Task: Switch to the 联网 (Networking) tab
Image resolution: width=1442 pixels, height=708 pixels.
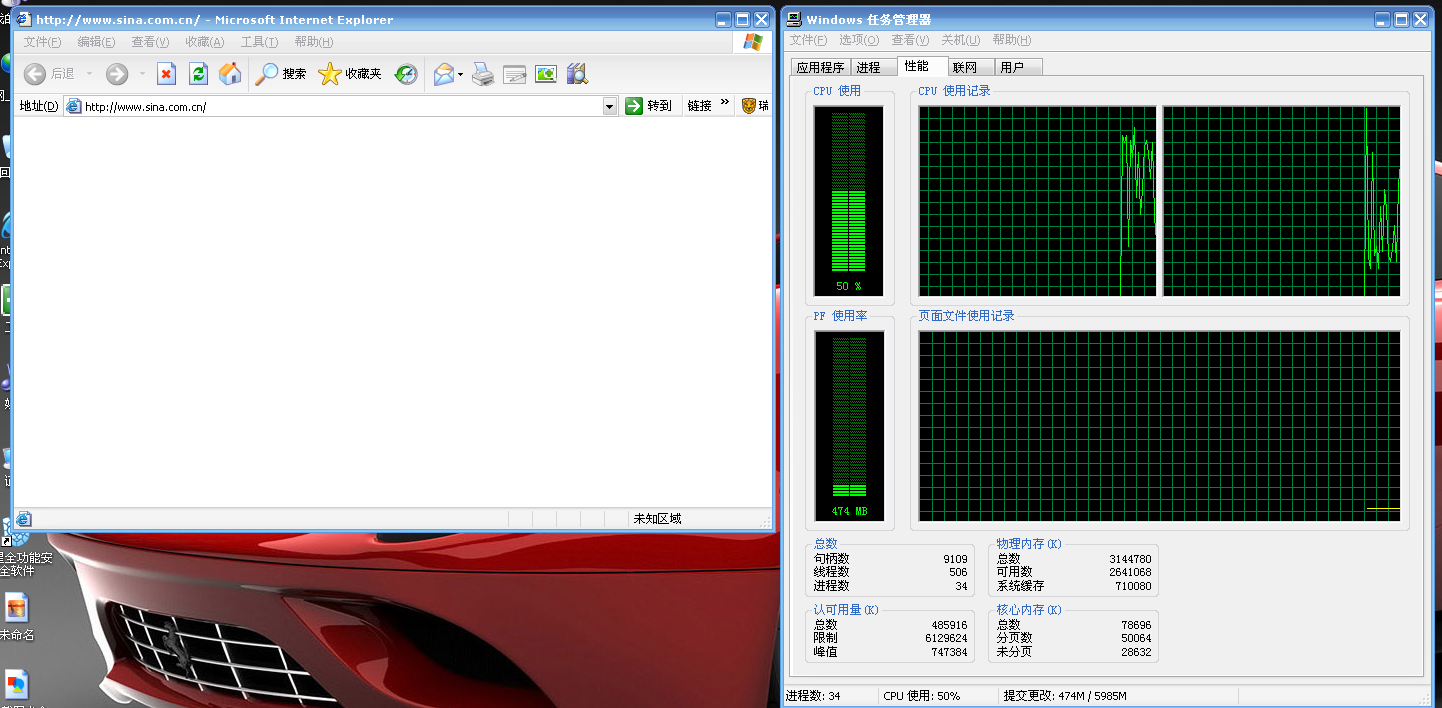Action: pyautogui.click(x=965, y=67)
